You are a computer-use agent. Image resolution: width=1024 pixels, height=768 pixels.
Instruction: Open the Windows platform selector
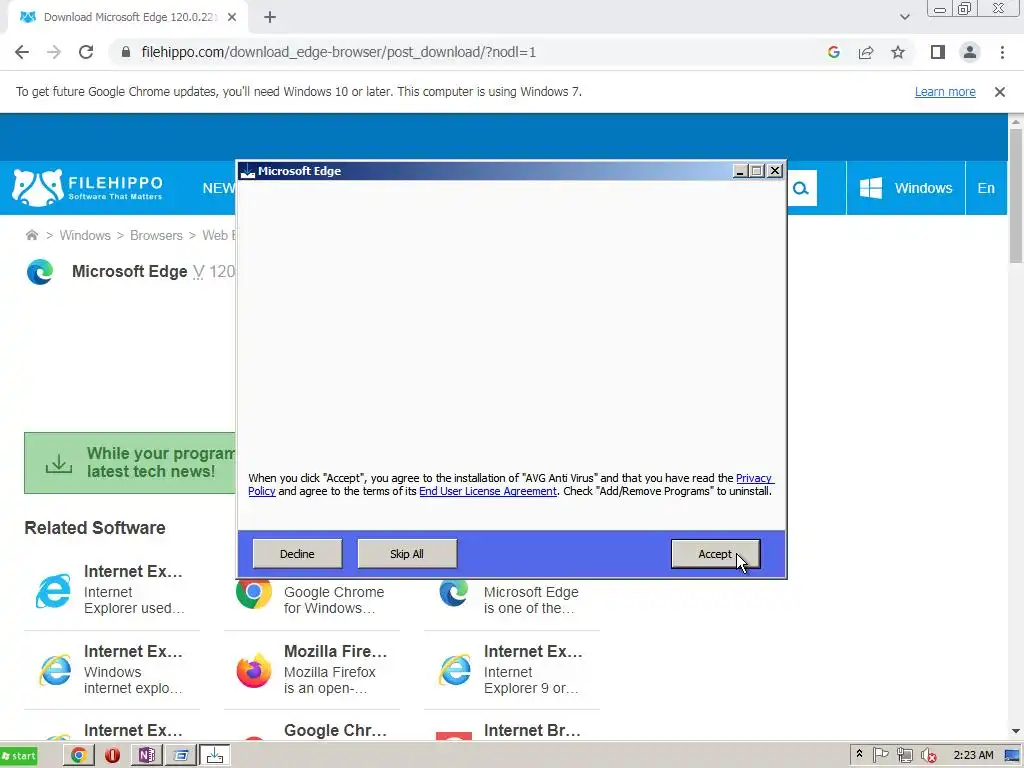coord(906,188)
